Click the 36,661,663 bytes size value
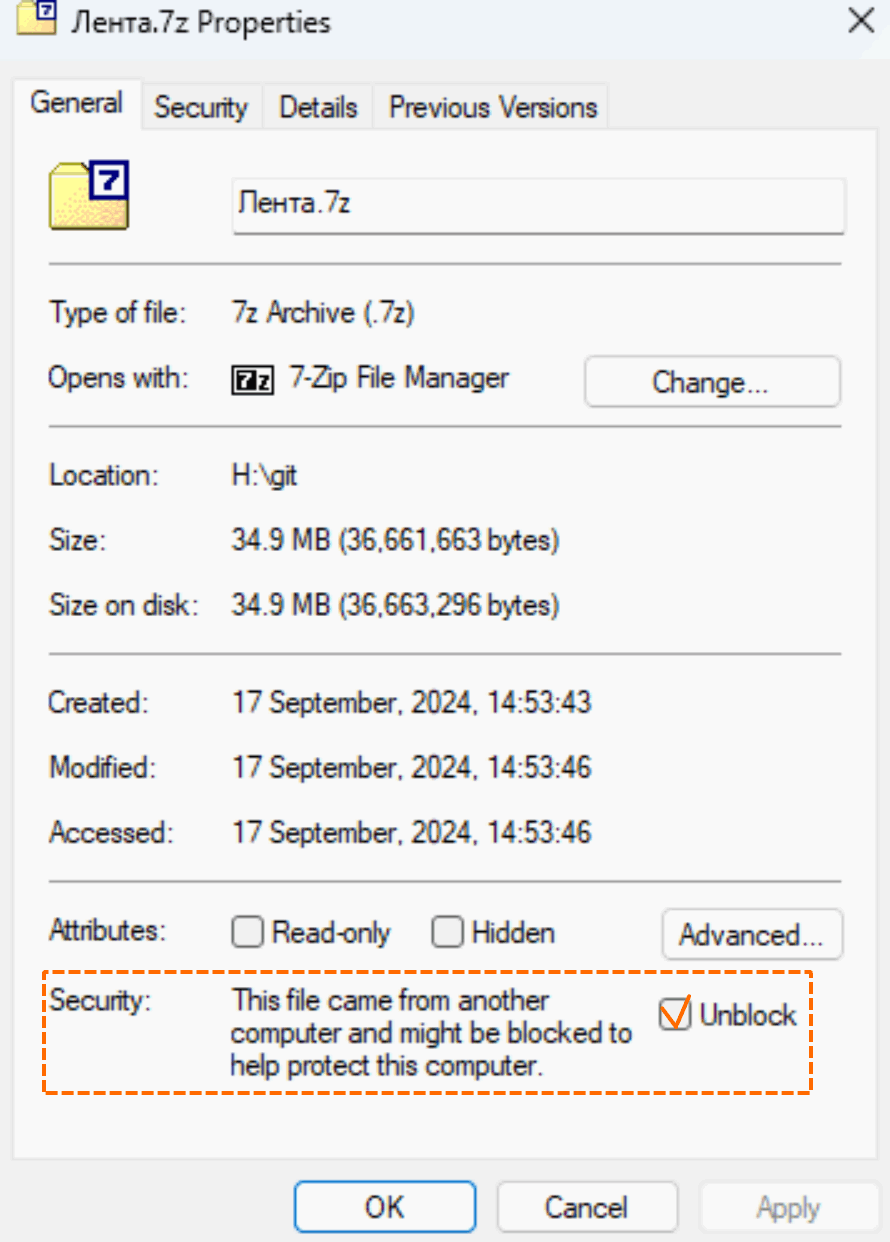Image resolution: width=890 pixels, height=1242 pixels. point(449,541)
